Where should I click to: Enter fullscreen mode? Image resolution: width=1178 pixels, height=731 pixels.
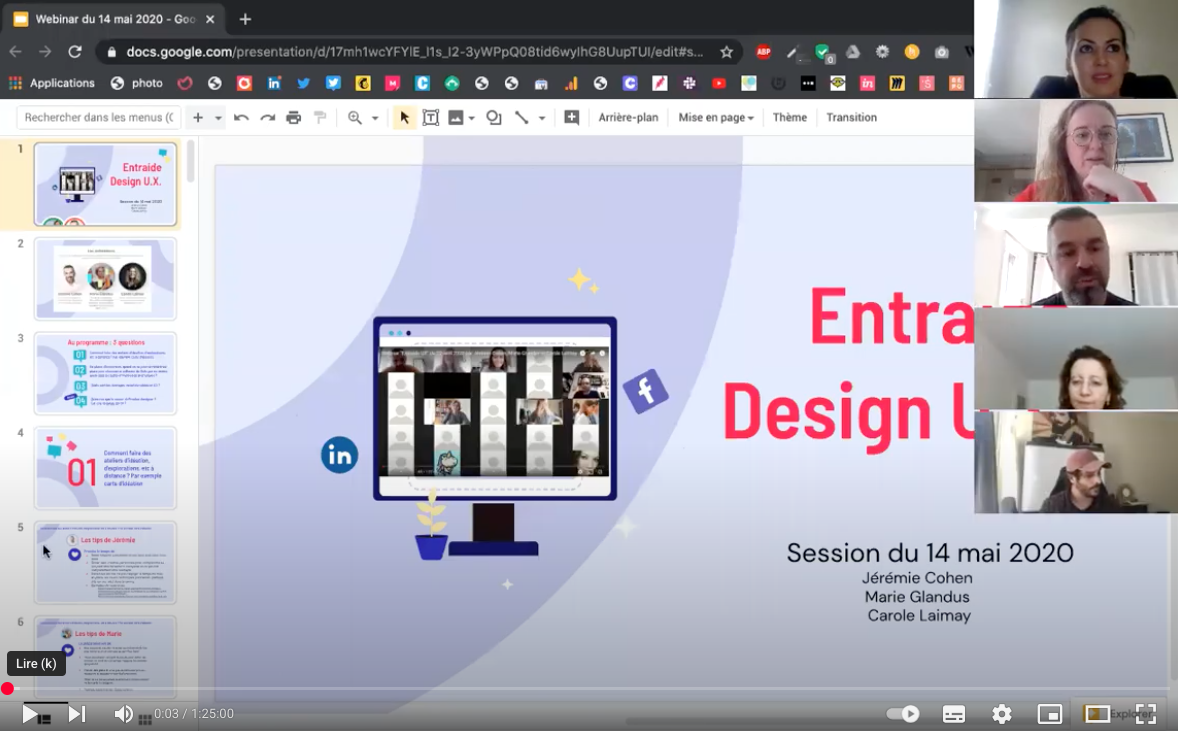pyautogui.click(x=1146, y=714)
